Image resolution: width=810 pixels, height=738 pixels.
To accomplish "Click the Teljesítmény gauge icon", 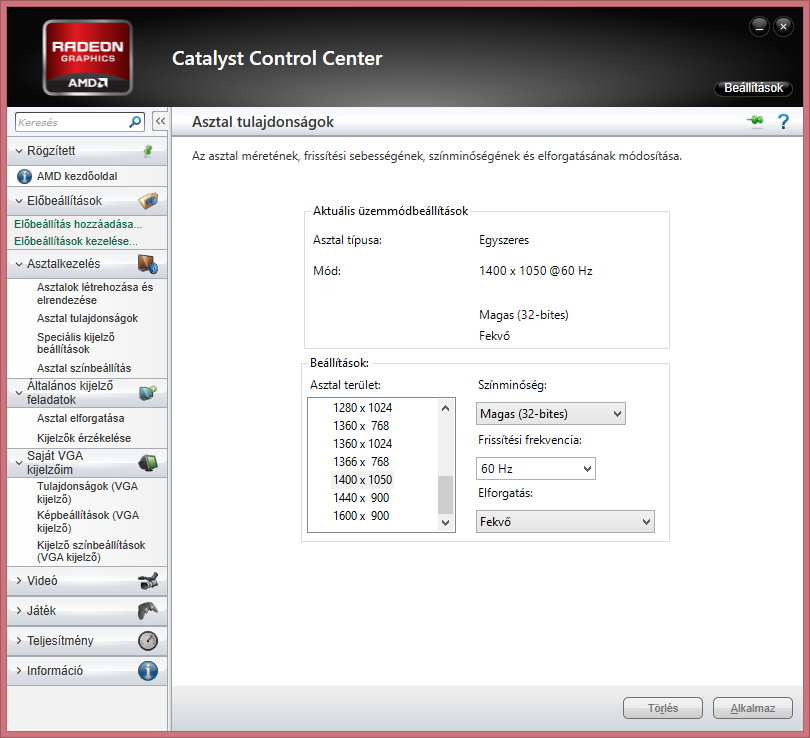I will tap(148, 641).
